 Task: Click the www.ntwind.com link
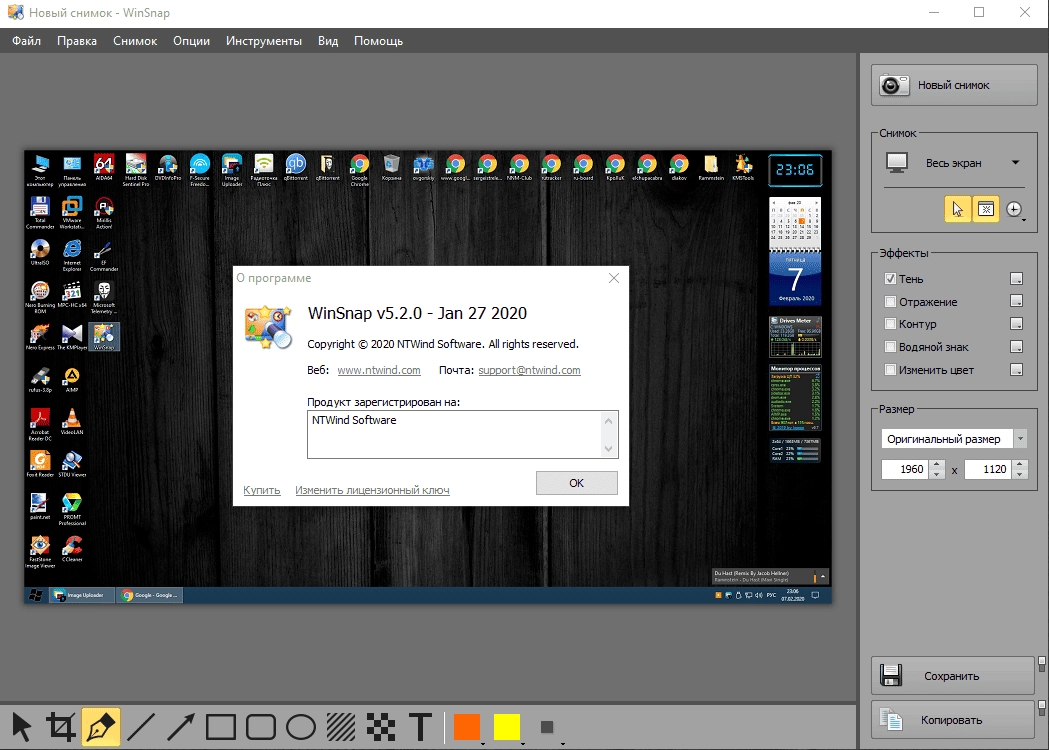coord(379,370)
